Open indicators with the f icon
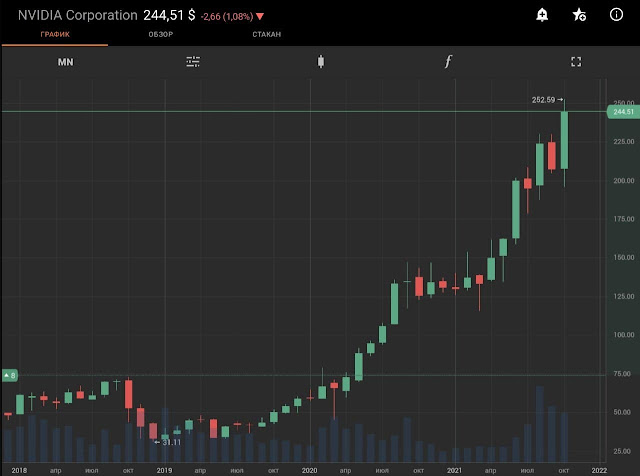 pos(448,62)
